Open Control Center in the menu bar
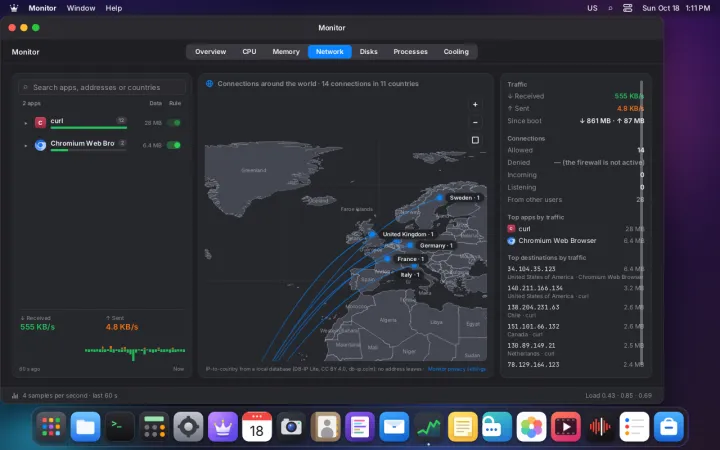The width and height of the screenshot is (720, 450). point(627,8)
